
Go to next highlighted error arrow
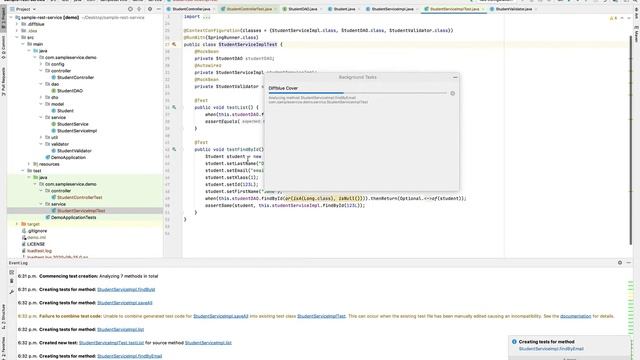pyautogui.click(x=628, y=18)
